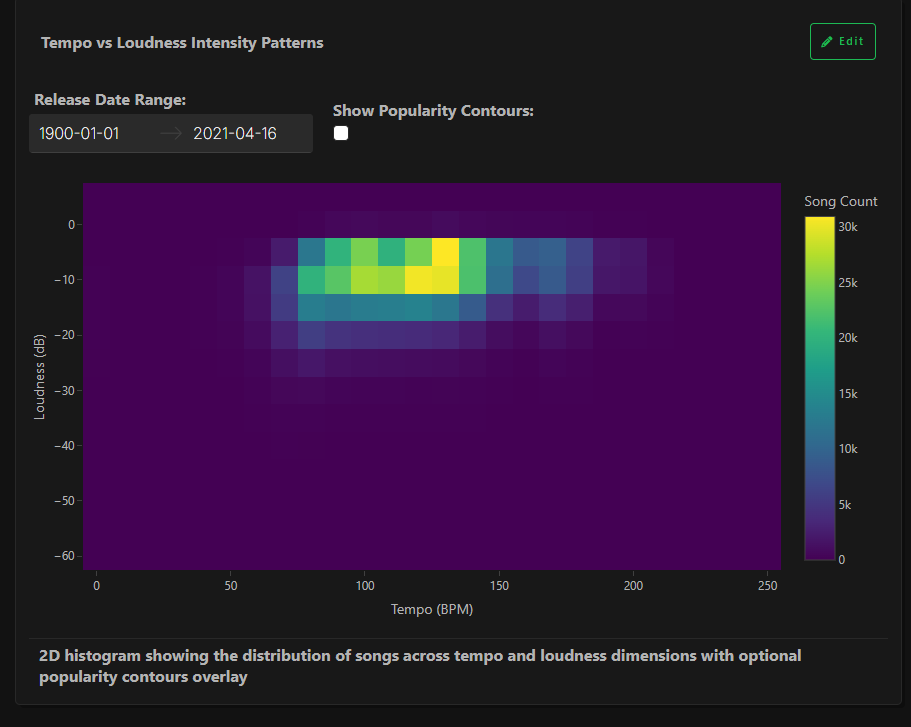
Task: Click the y-axis tick label −50
Action: [x=64, y=501]
